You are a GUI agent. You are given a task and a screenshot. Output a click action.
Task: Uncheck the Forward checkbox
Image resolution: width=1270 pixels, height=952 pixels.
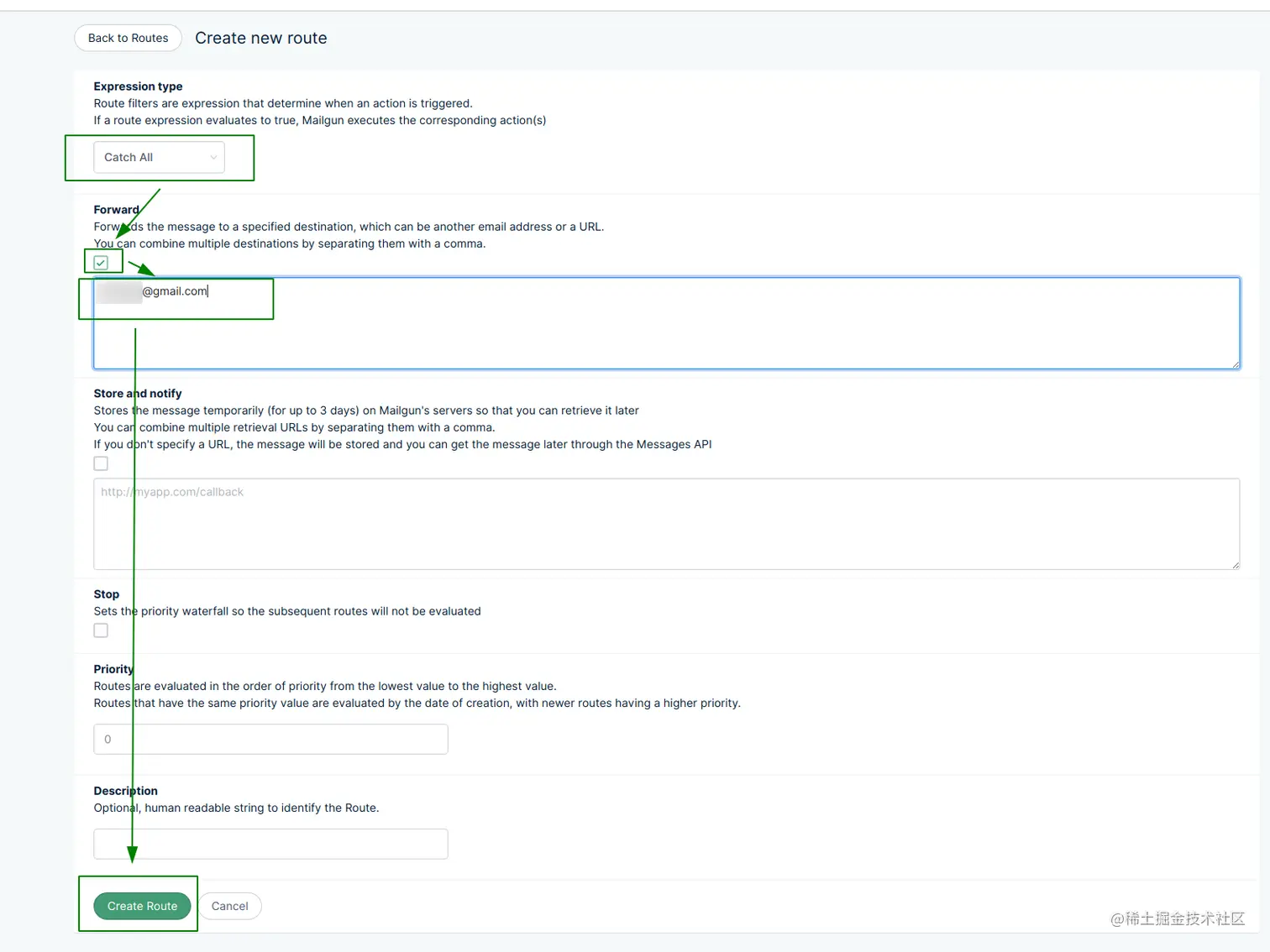[x=101, y=263]
